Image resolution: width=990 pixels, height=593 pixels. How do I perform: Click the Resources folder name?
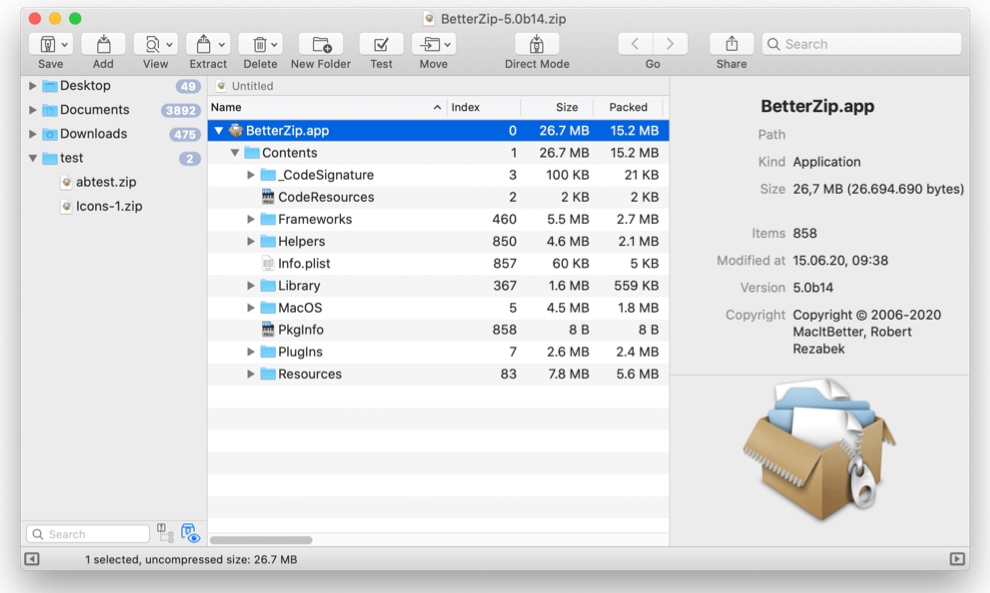(x=310, y=374)
